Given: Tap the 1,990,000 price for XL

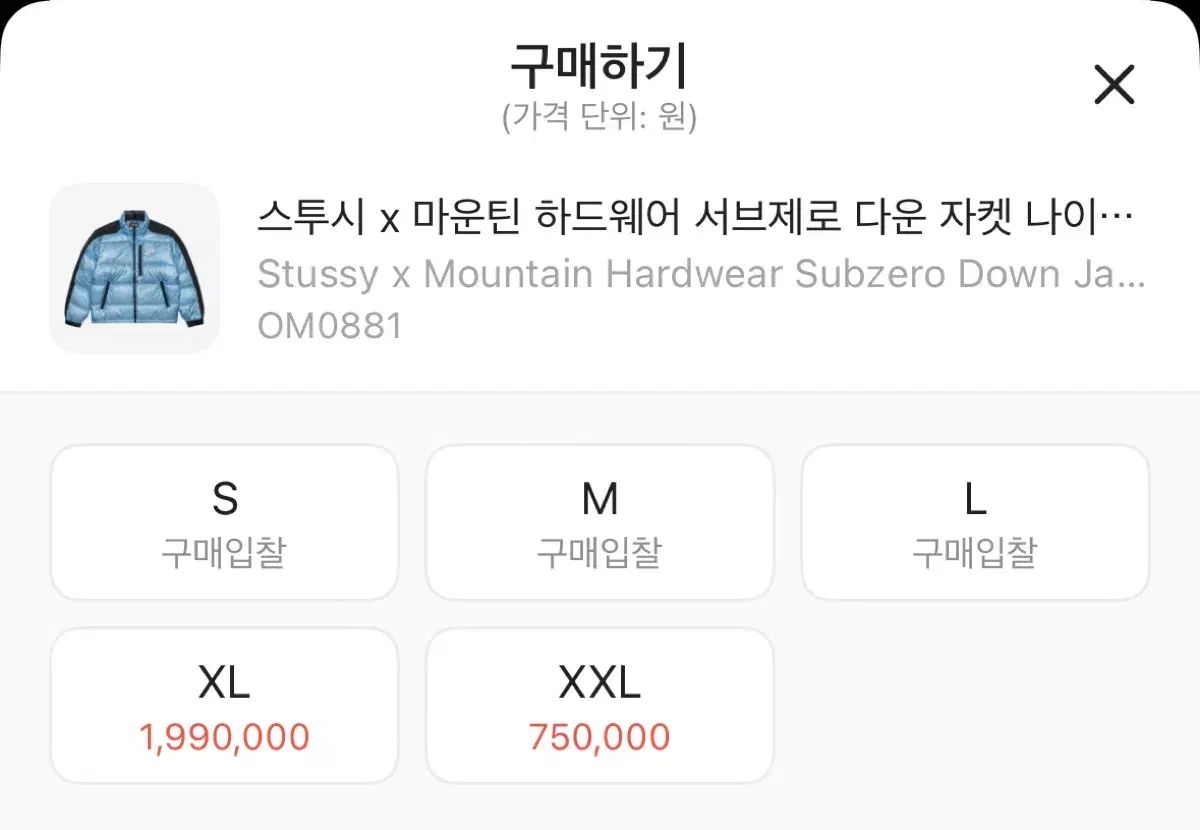Looking at the screenshot, I should pyautogui.click(x=224, y=738).
